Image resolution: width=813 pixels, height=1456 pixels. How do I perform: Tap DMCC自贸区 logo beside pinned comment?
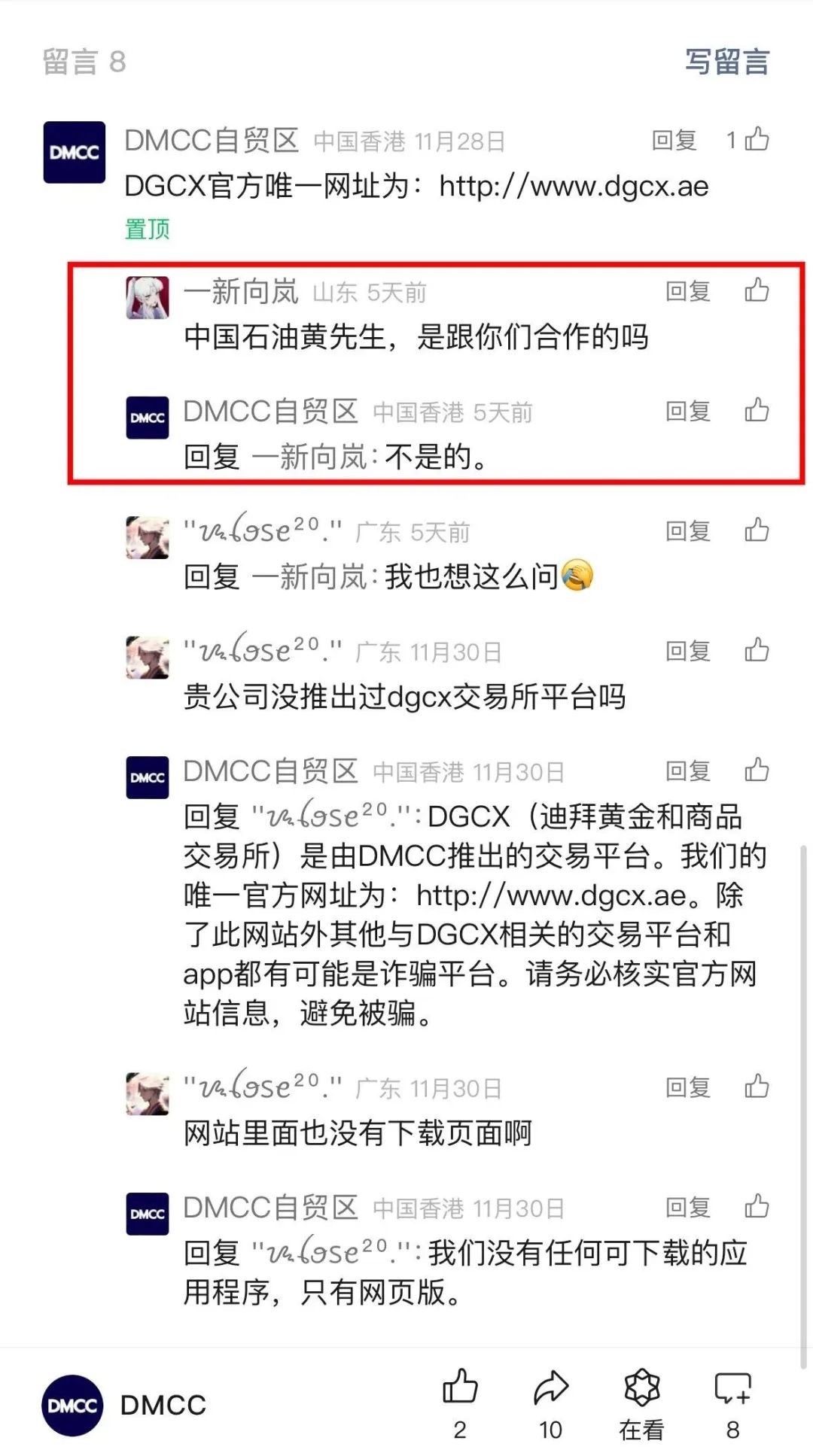tap(74, 152)
